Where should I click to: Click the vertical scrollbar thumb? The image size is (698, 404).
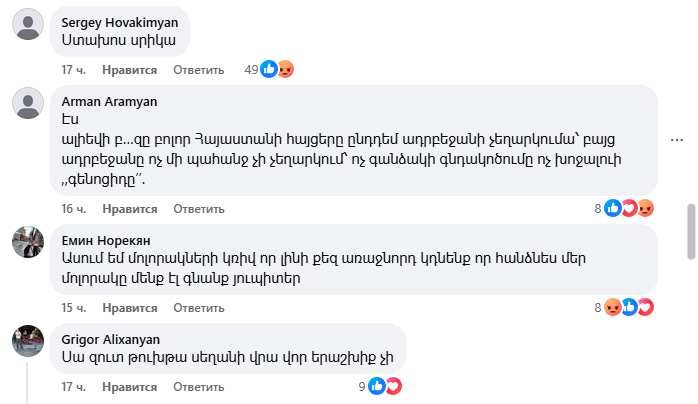click(x=690, y=231)
